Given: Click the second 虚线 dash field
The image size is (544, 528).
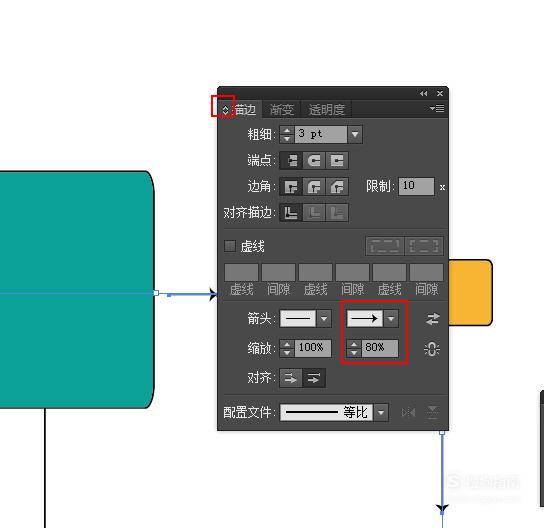Looking at the screenshot, I should click(315, 272).
